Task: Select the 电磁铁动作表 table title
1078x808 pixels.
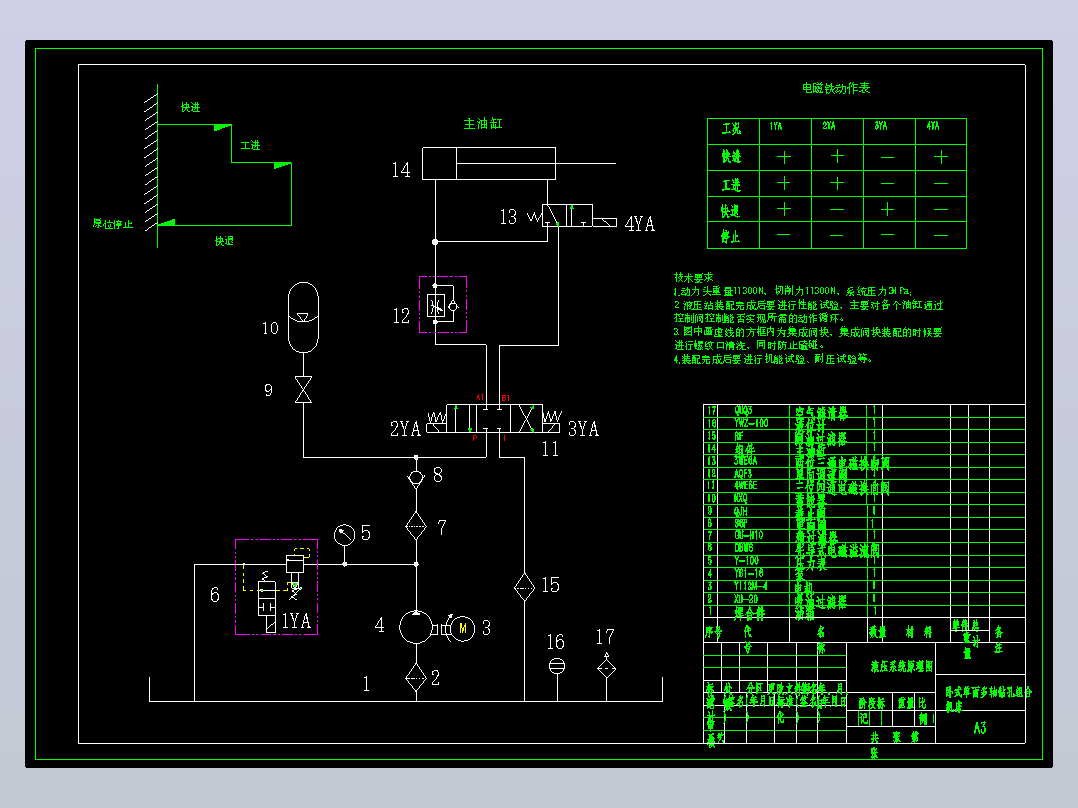Action: pyautogui.click(x=836, y=88)
